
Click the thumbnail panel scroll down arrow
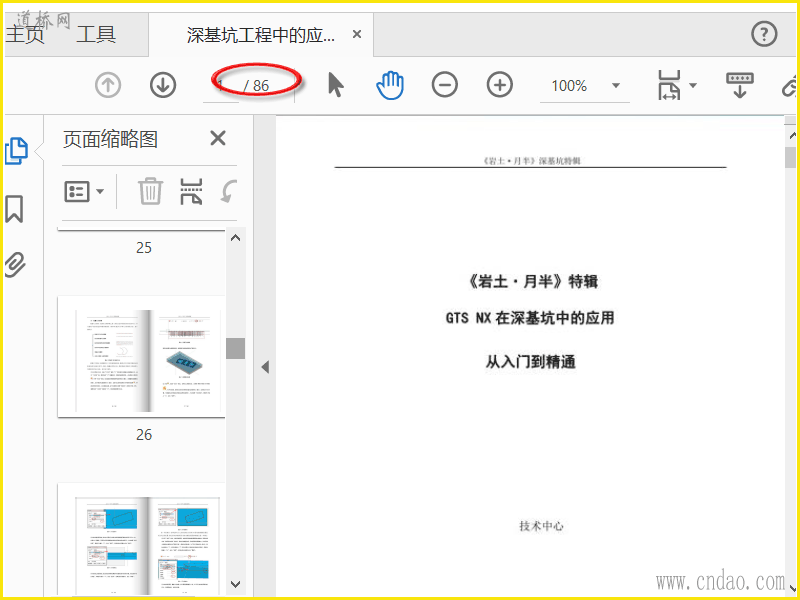236,584
